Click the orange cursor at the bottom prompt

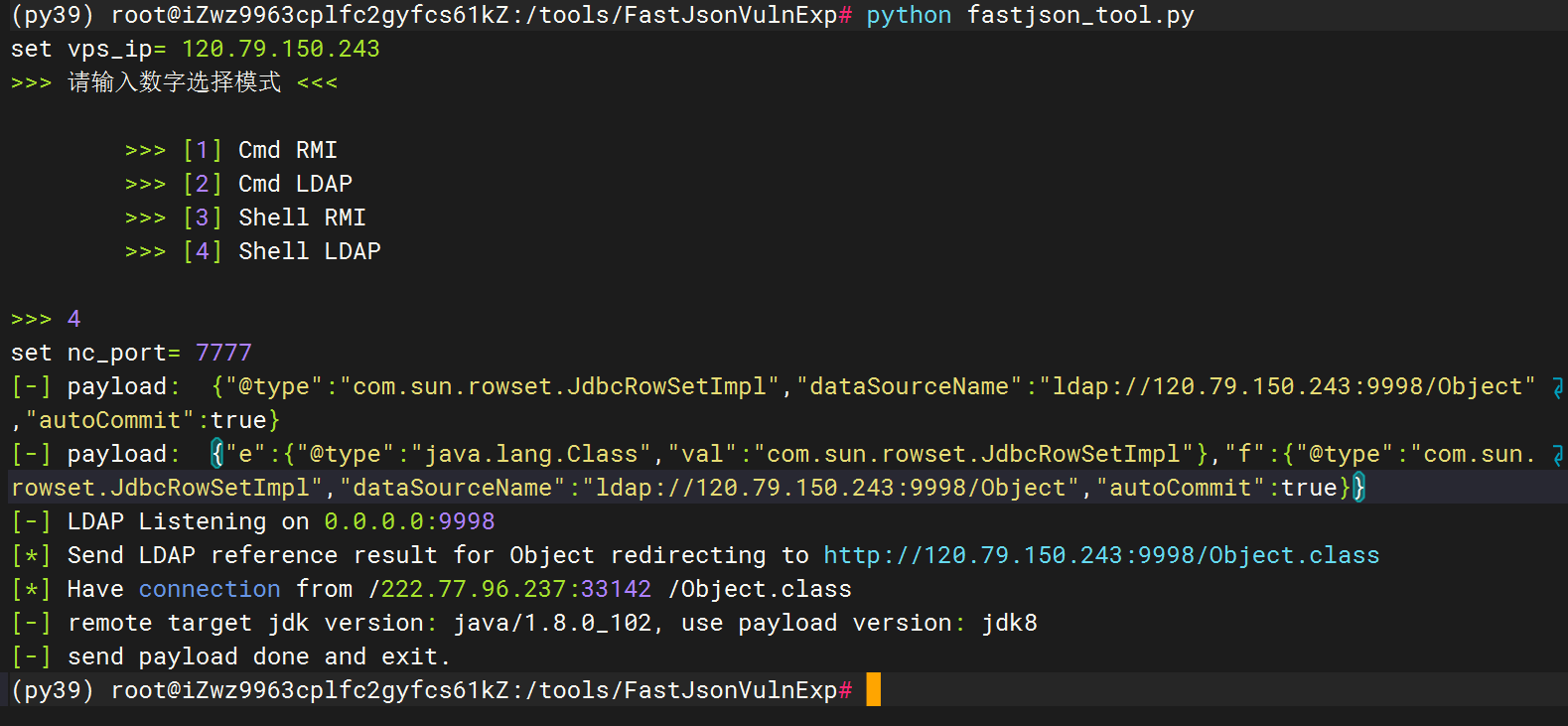point(874,689)
